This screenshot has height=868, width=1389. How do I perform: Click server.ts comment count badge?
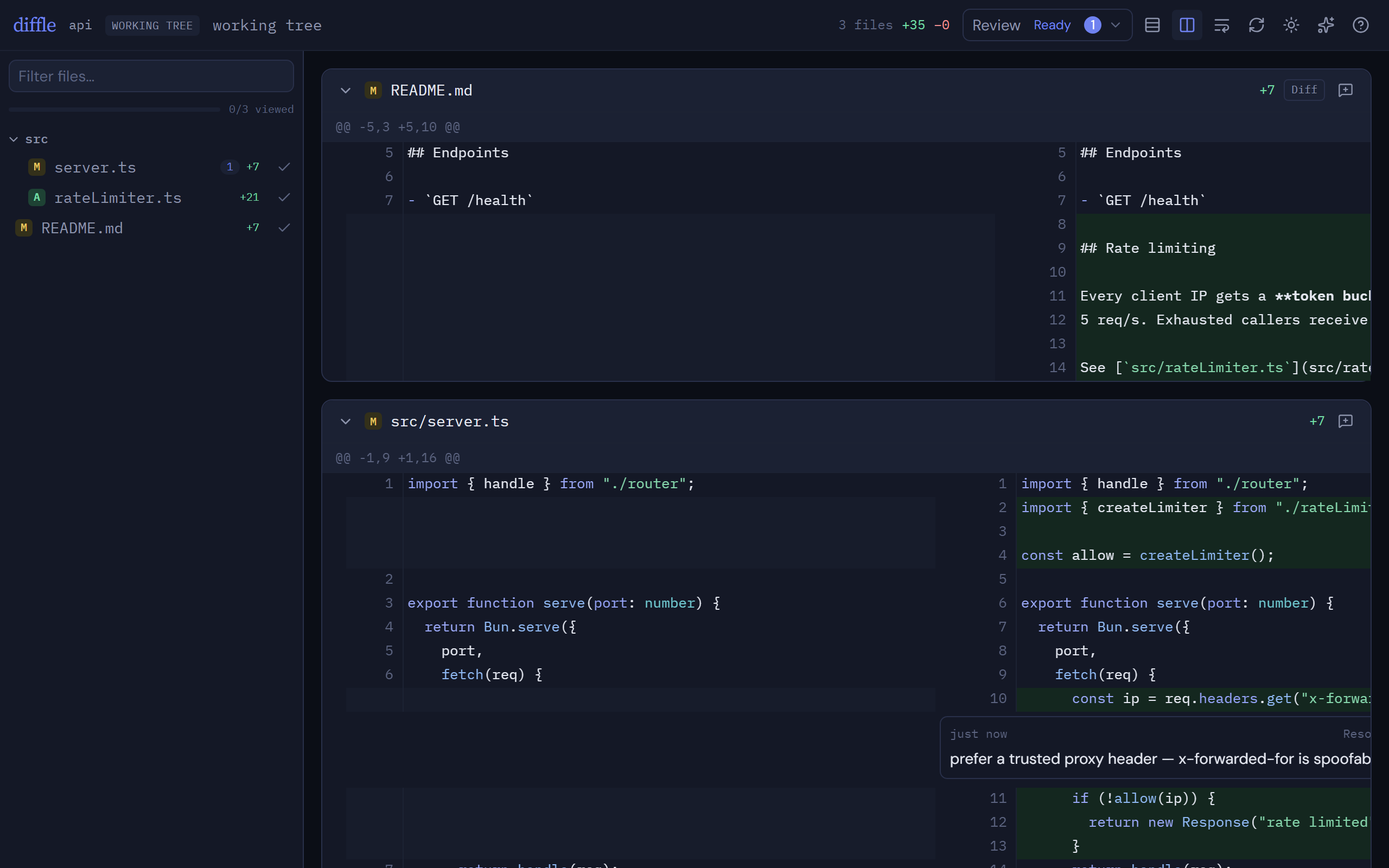coord(230,167)
